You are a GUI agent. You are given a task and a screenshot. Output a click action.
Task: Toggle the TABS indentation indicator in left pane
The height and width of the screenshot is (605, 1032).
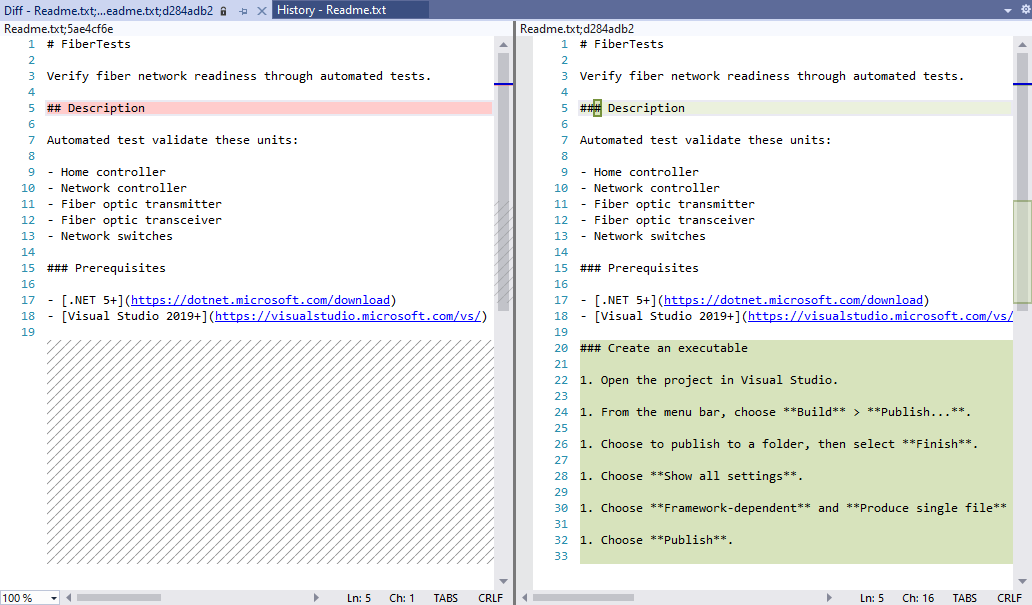[446, 597]
